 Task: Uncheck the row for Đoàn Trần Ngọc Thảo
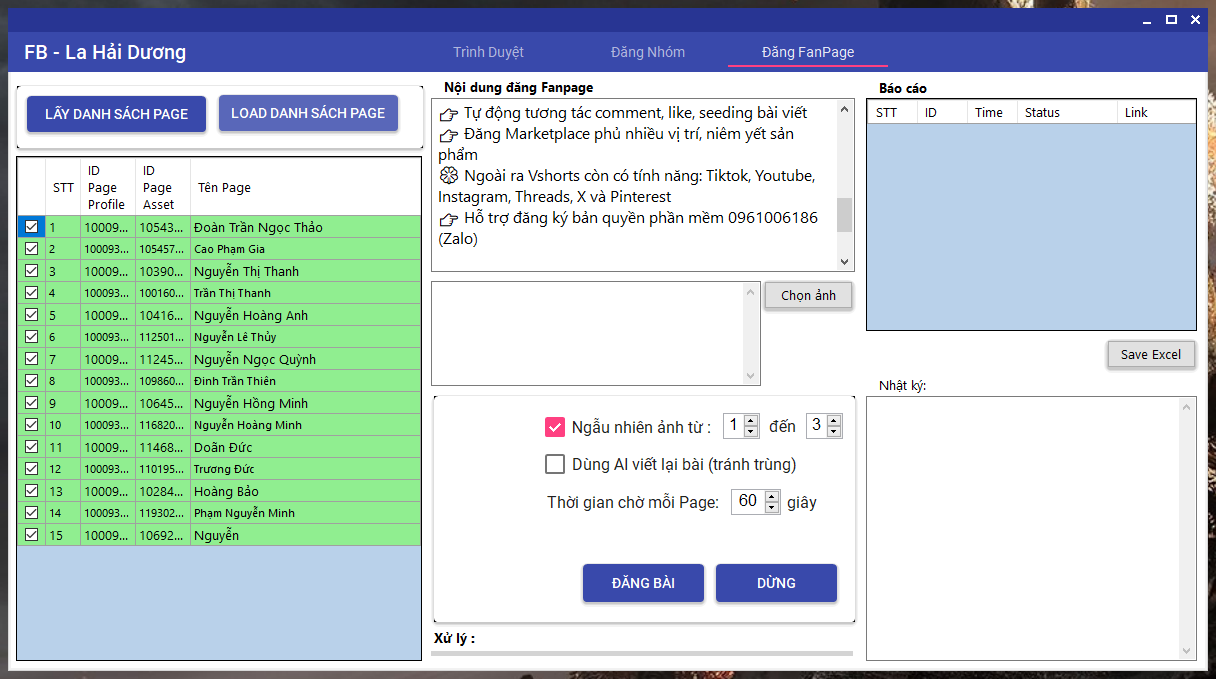tap(31, 227)
